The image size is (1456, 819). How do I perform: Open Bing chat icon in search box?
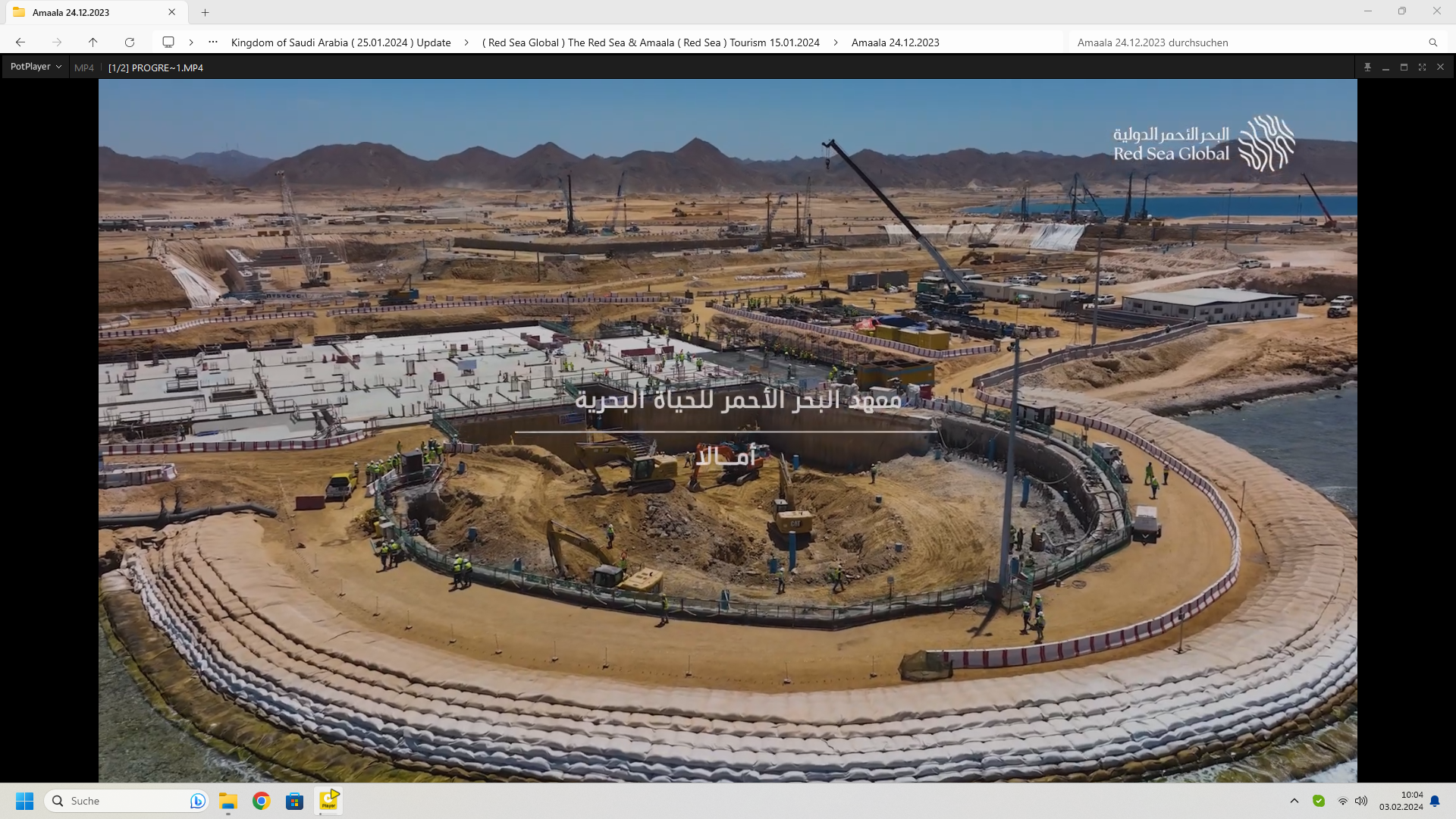tap(197, 801)
